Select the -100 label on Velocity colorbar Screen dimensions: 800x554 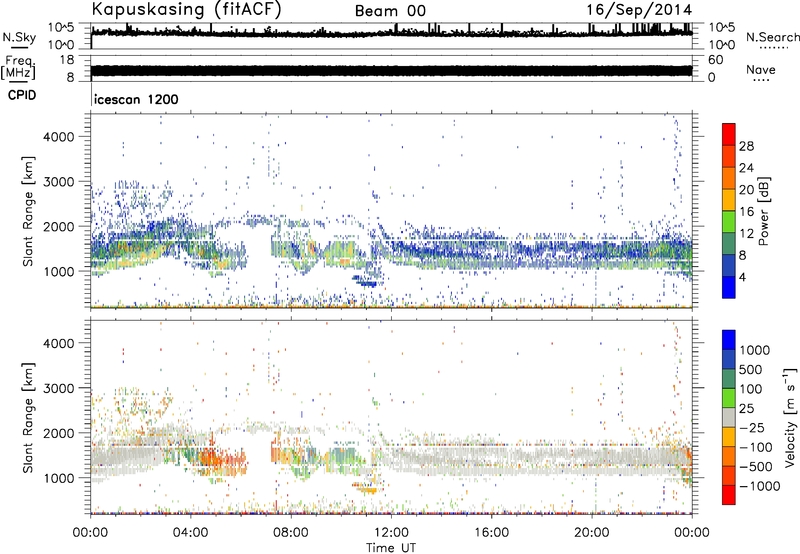pos(756,447)
